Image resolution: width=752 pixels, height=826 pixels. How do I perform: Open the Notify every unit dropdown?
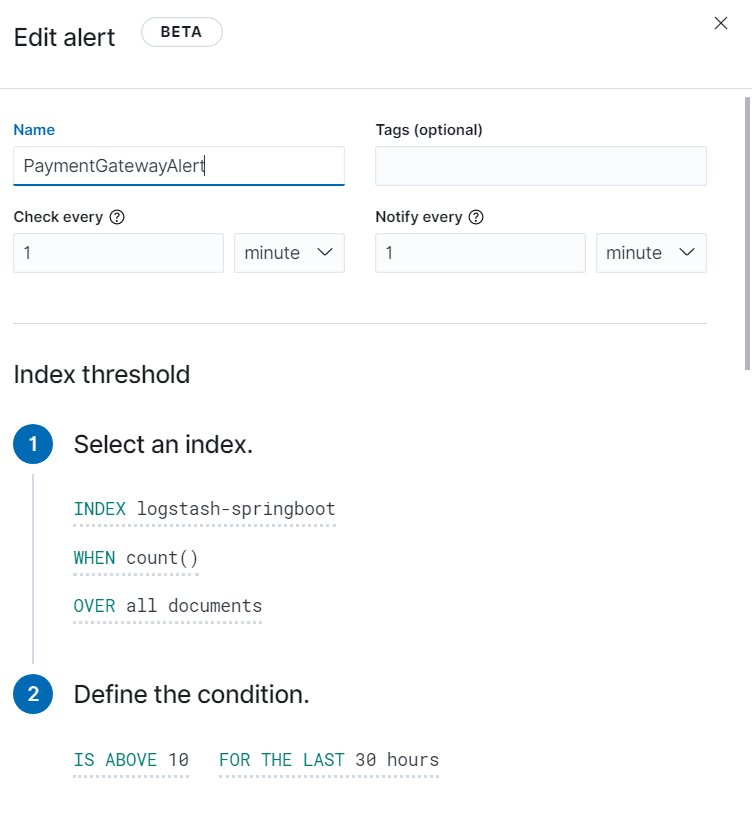pyautogui.click(x=651, y=253)
